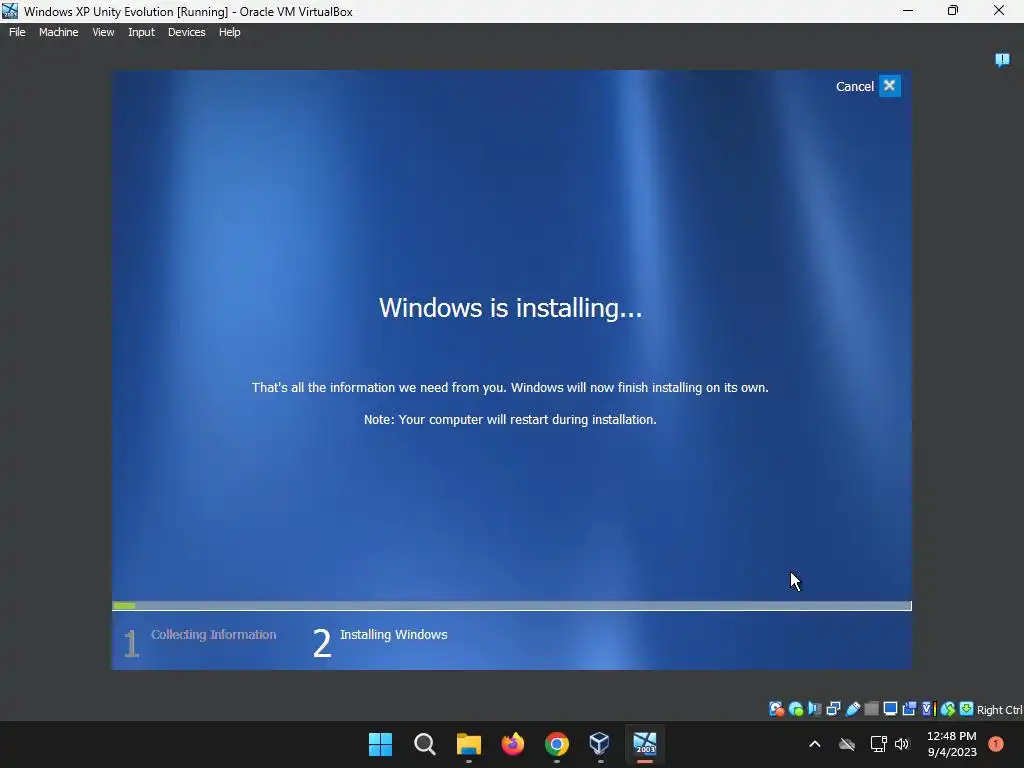This screenshot has height=768, width=1024.
Task: Click the VirtualBox window title icon
Action: pyautogui.click(x=10, y=11)
